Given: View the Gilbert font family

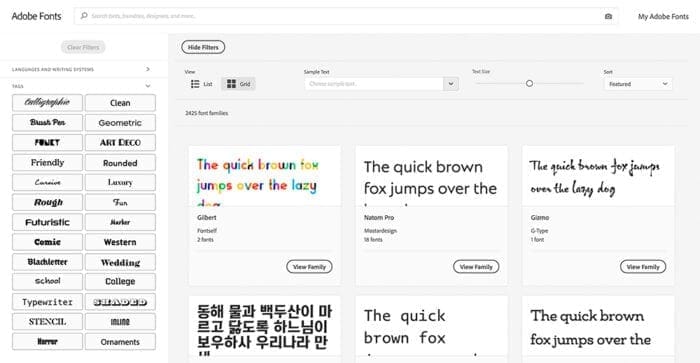Looking at the screenshot, I should point(309,267).
